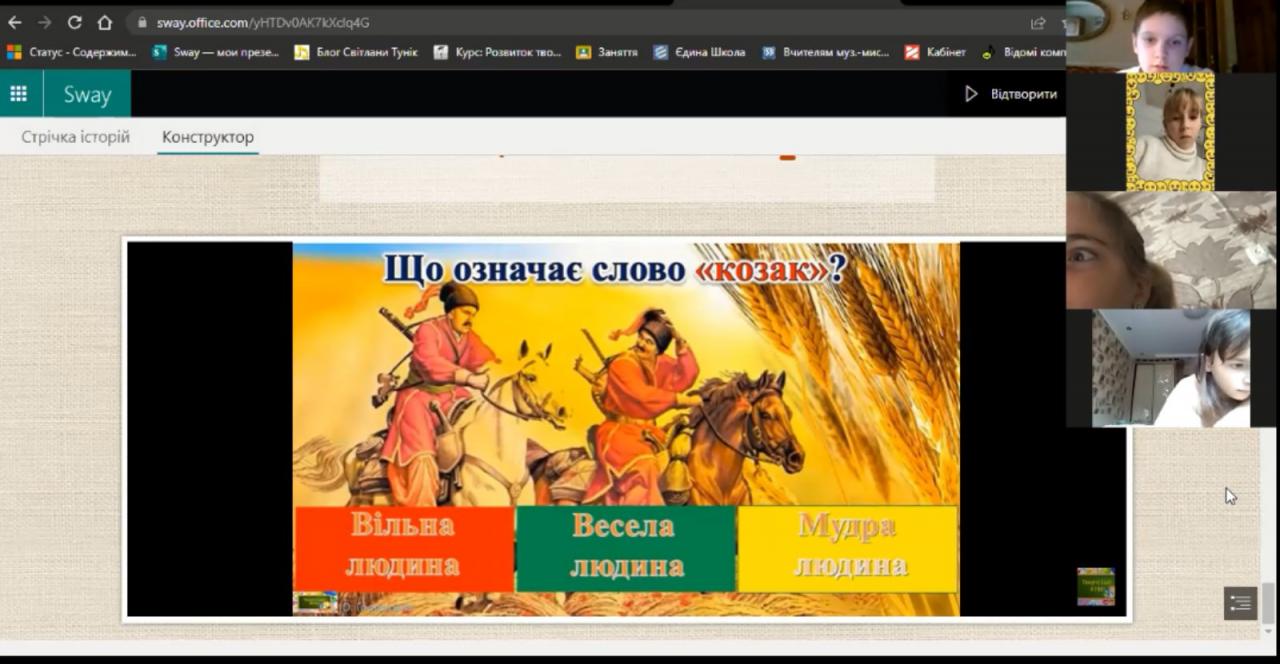
Task: Open the navigation outline button
Action: tap(1240, 603)
